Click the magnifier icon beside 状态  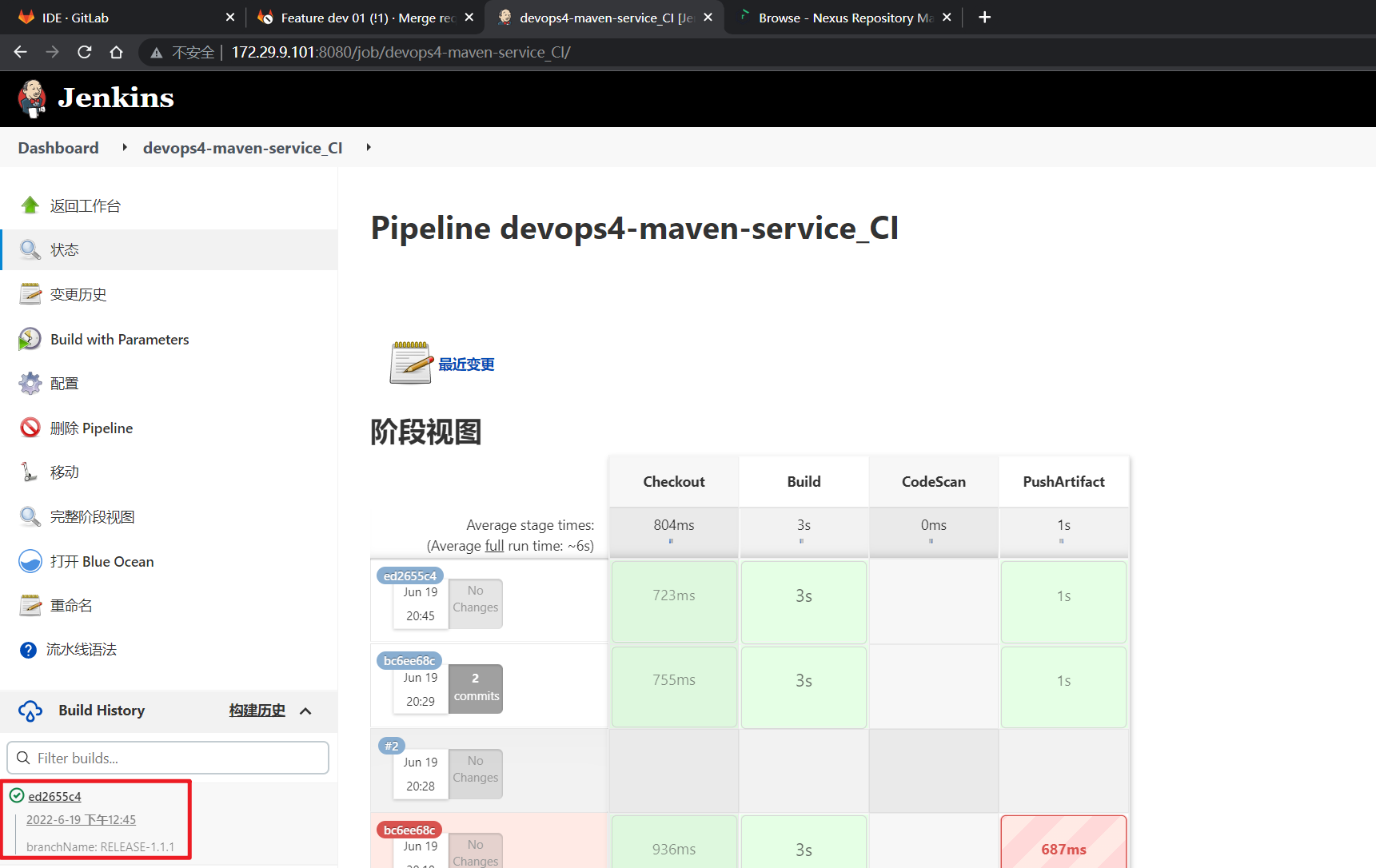[30, 249]
